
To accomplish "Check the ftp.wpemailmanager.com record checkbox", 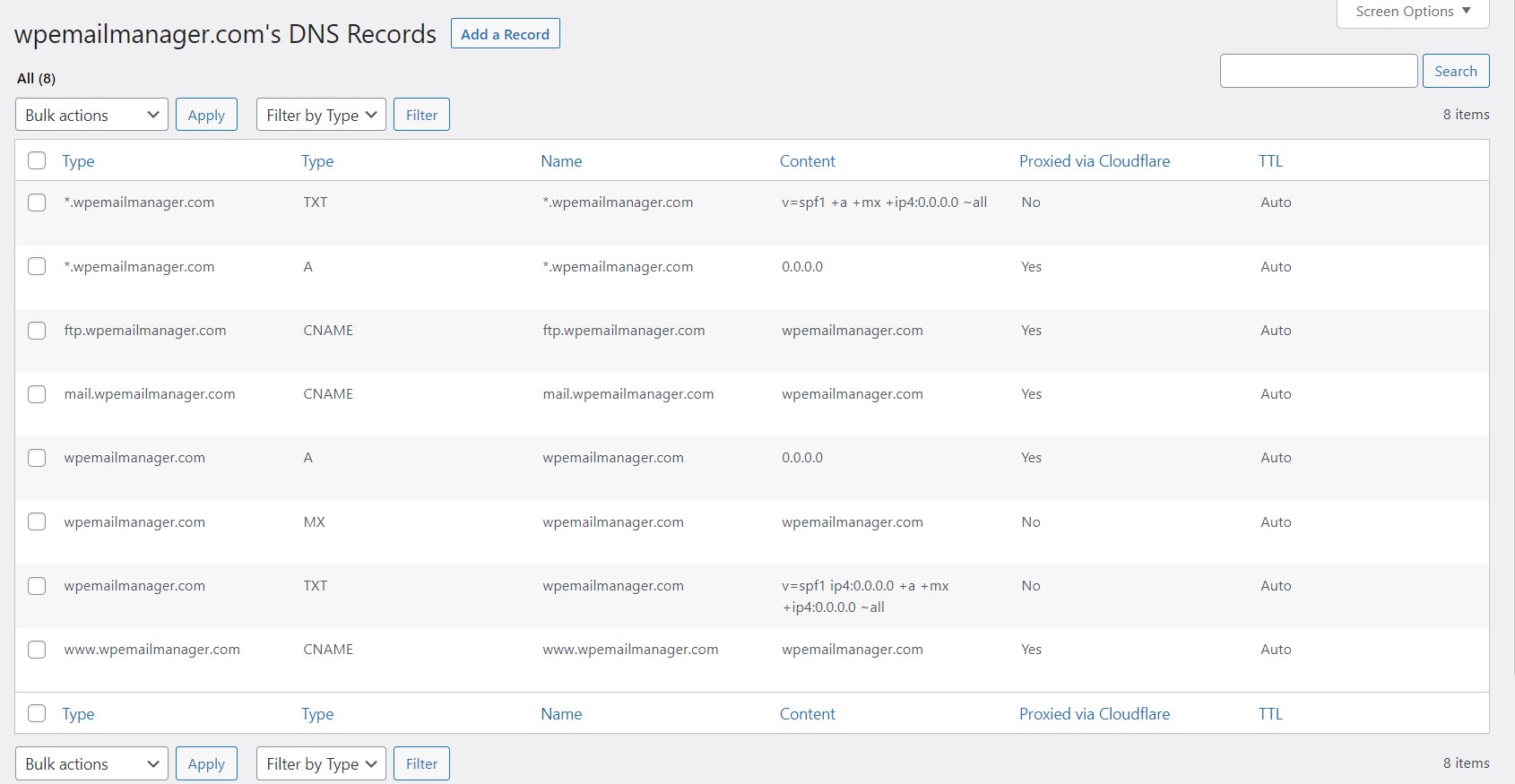I will (x=37, y=331).
